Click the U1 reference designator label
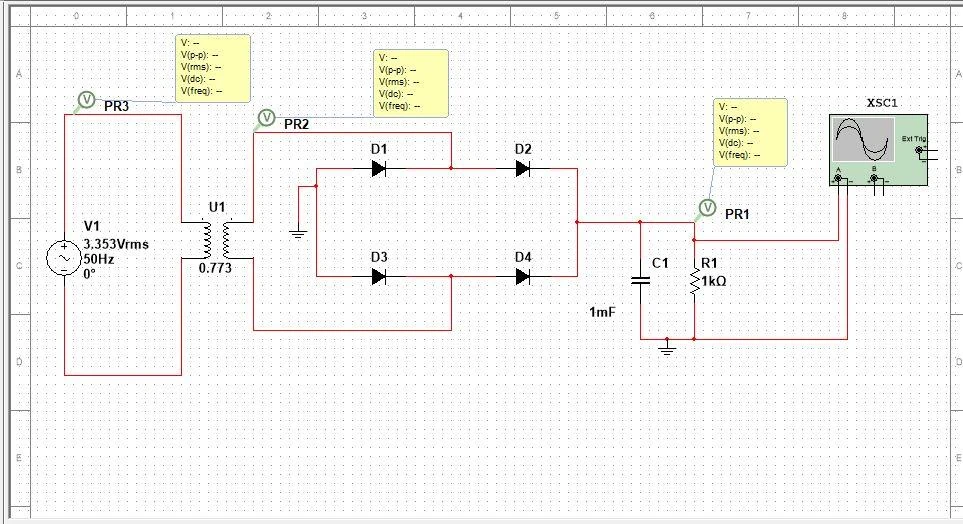 pos(217,208)
